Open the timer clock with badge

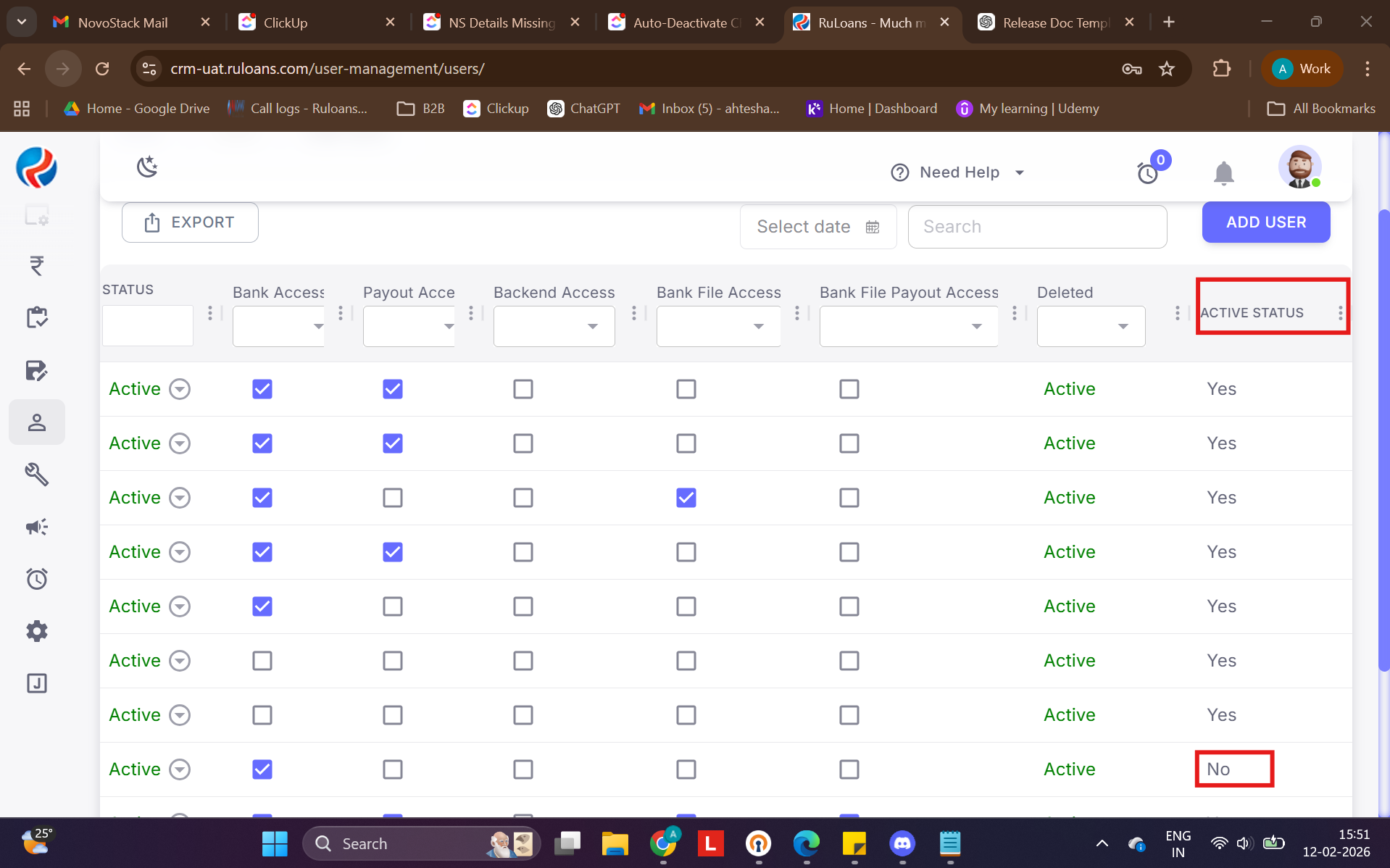(1148, 172)
